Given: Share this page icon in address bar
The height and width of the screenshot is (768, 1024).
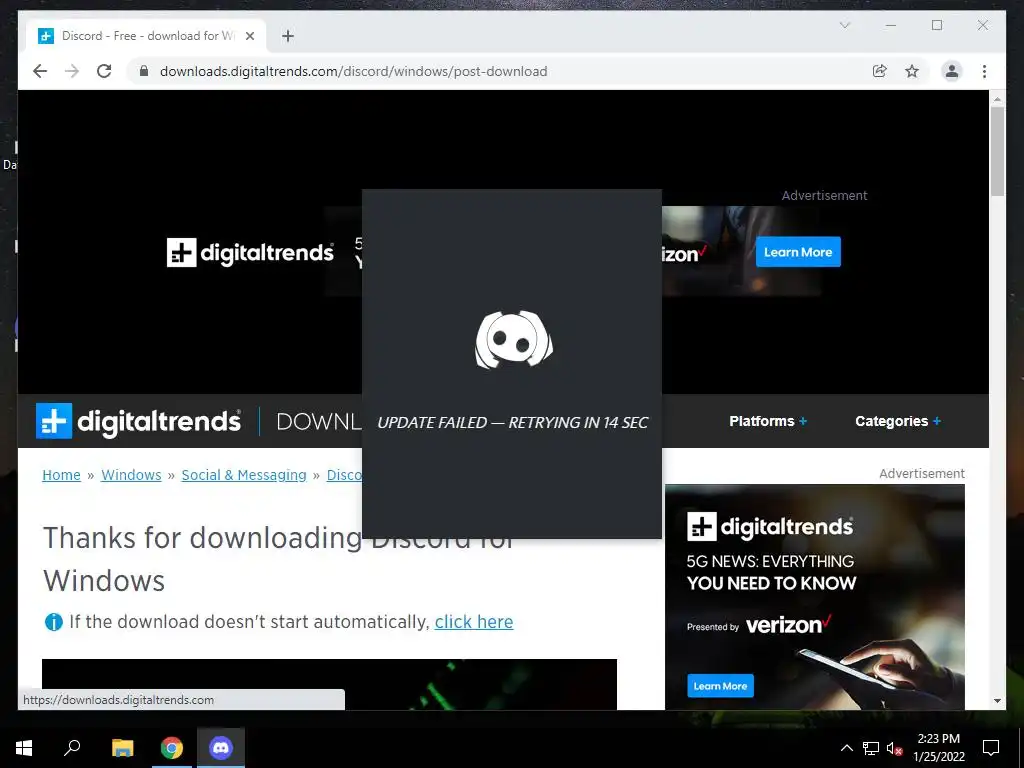Looking at the screenshot, I should [880, 71].
